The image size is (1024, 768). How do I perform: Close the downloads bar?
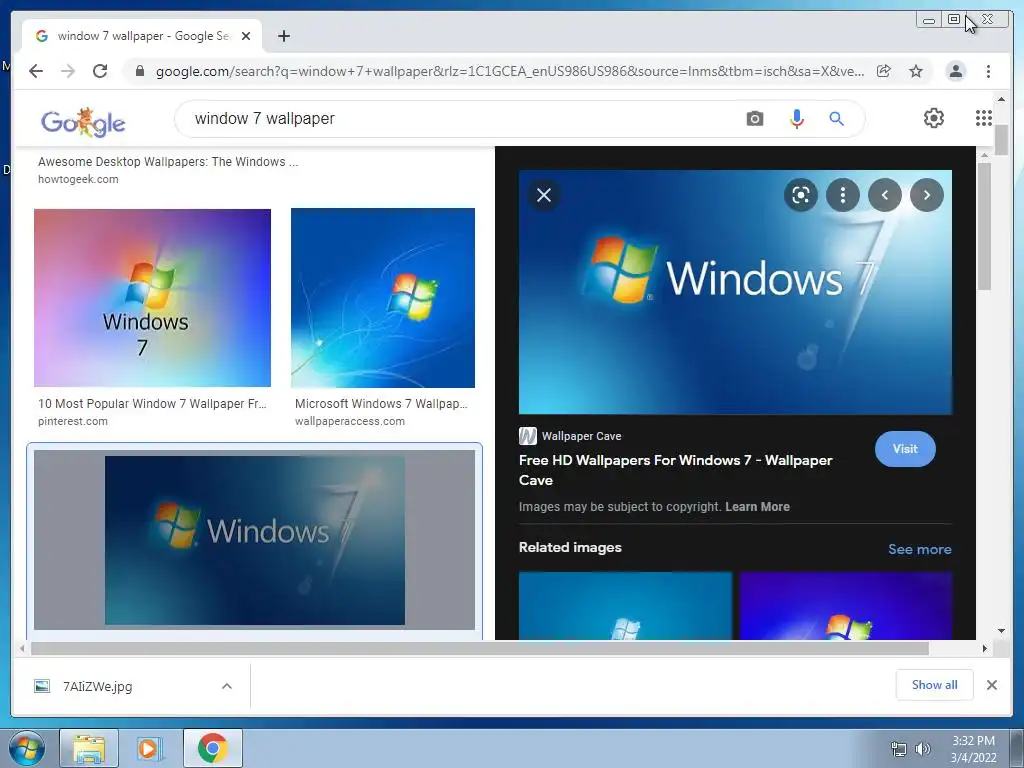click(991, 685)
